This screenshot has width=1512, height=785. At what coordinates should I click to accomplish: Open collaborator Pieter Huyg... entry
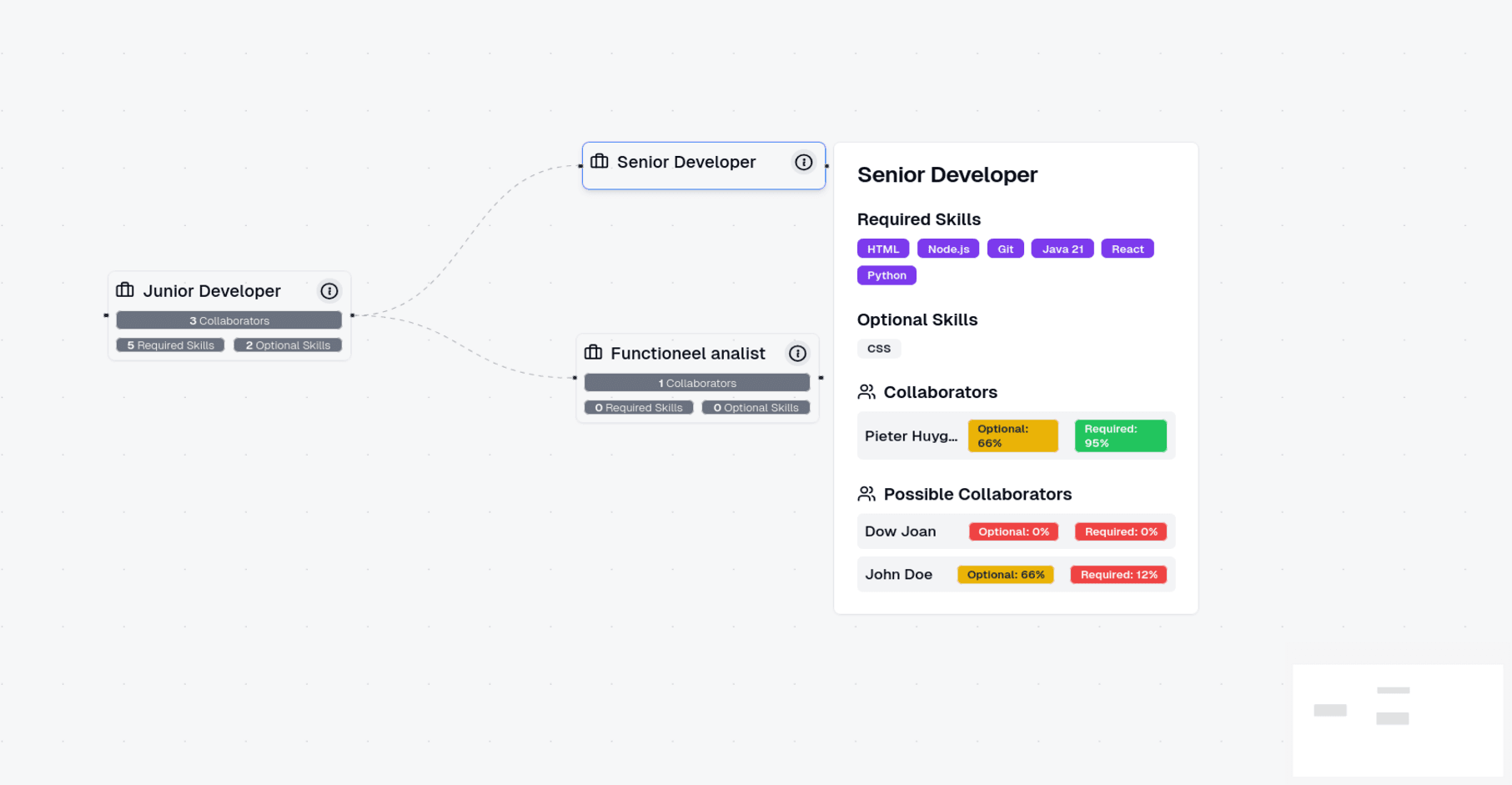click(x=911, y=436)
